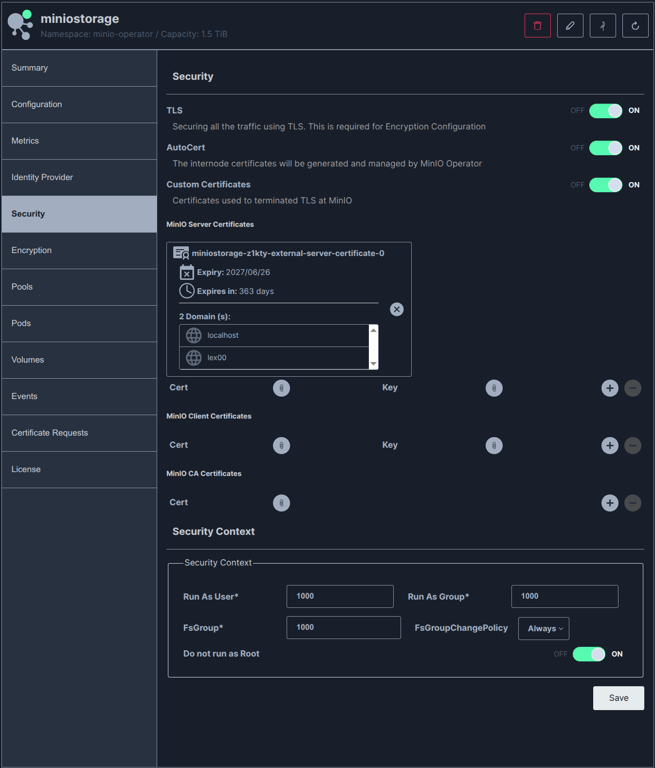The width and height of the screenshot is (655, 768).
Task: Open the Encryption section
Action: (79, 251)
